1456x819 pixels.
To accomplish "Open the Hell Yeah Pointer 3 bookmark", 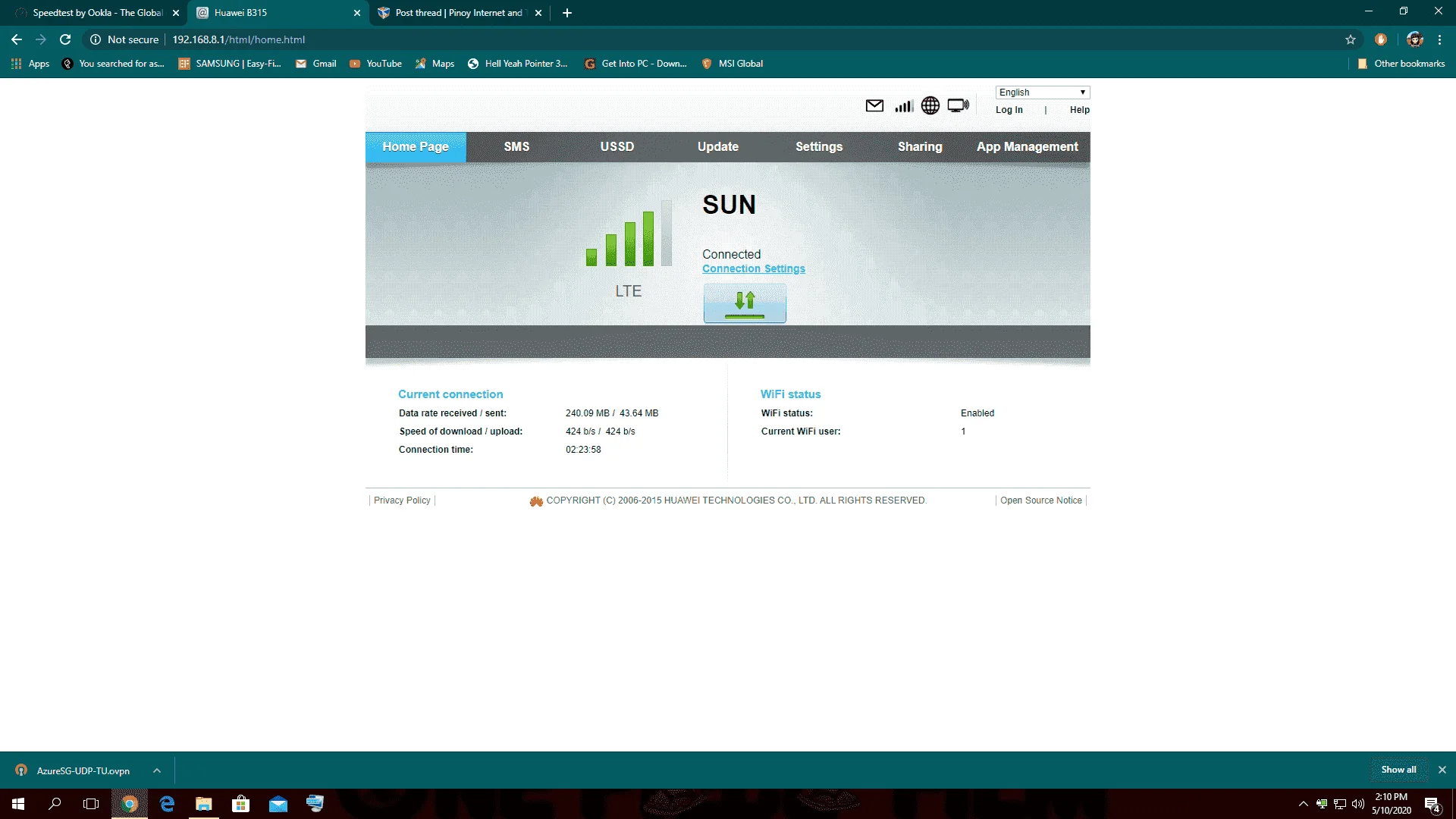I will (518, 64).
